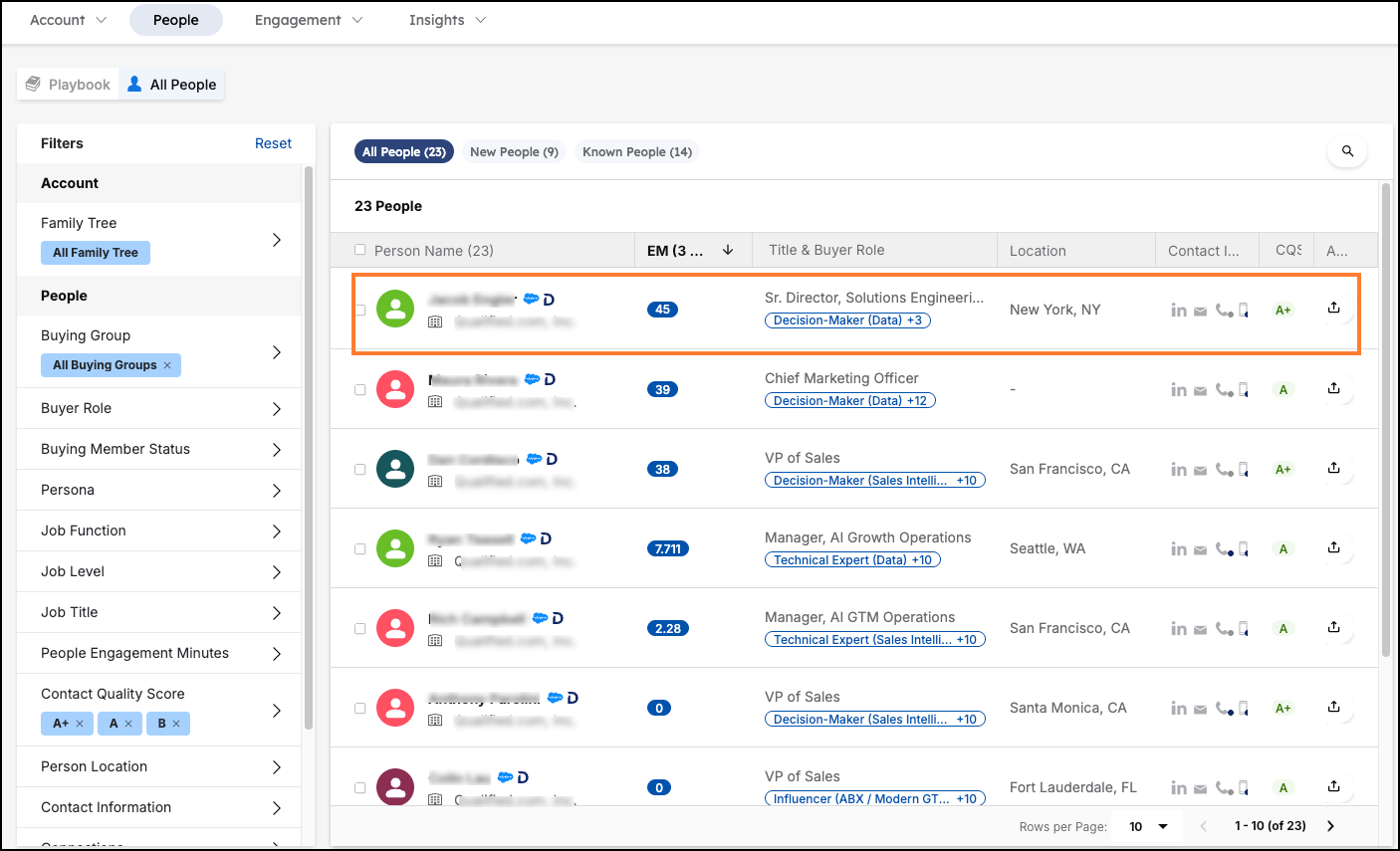The height and width of the screenshot is (851, 1400).
Task: Click the Decision-Maker (Data) +3 role tag
Action: tap(847, 320)
